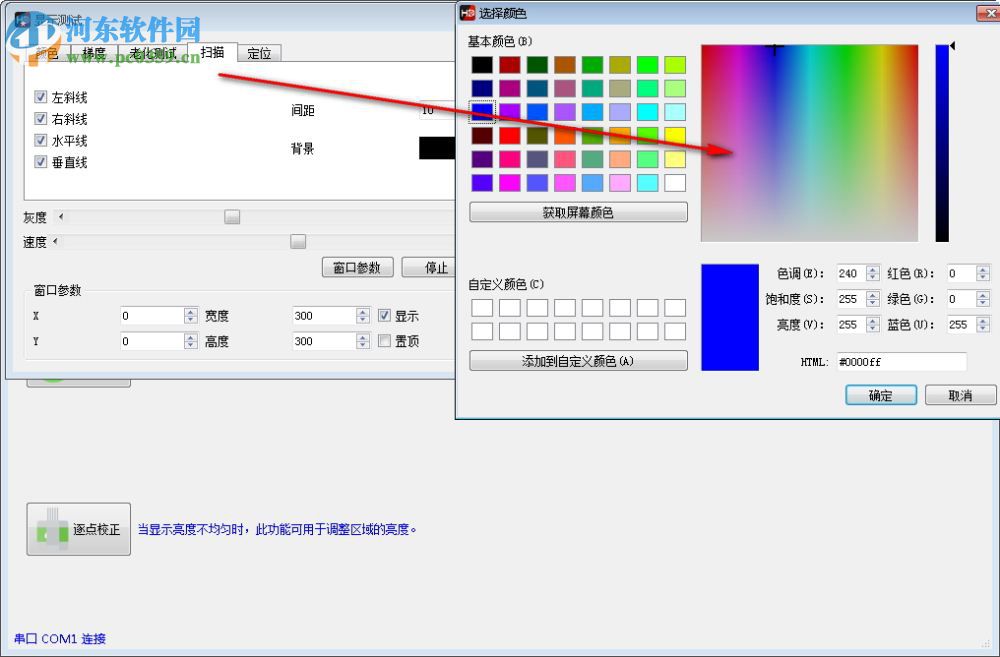This screenshot has height=657, width=1000.
Task: Open the 颜色 tab
Action: coord(47,53)
